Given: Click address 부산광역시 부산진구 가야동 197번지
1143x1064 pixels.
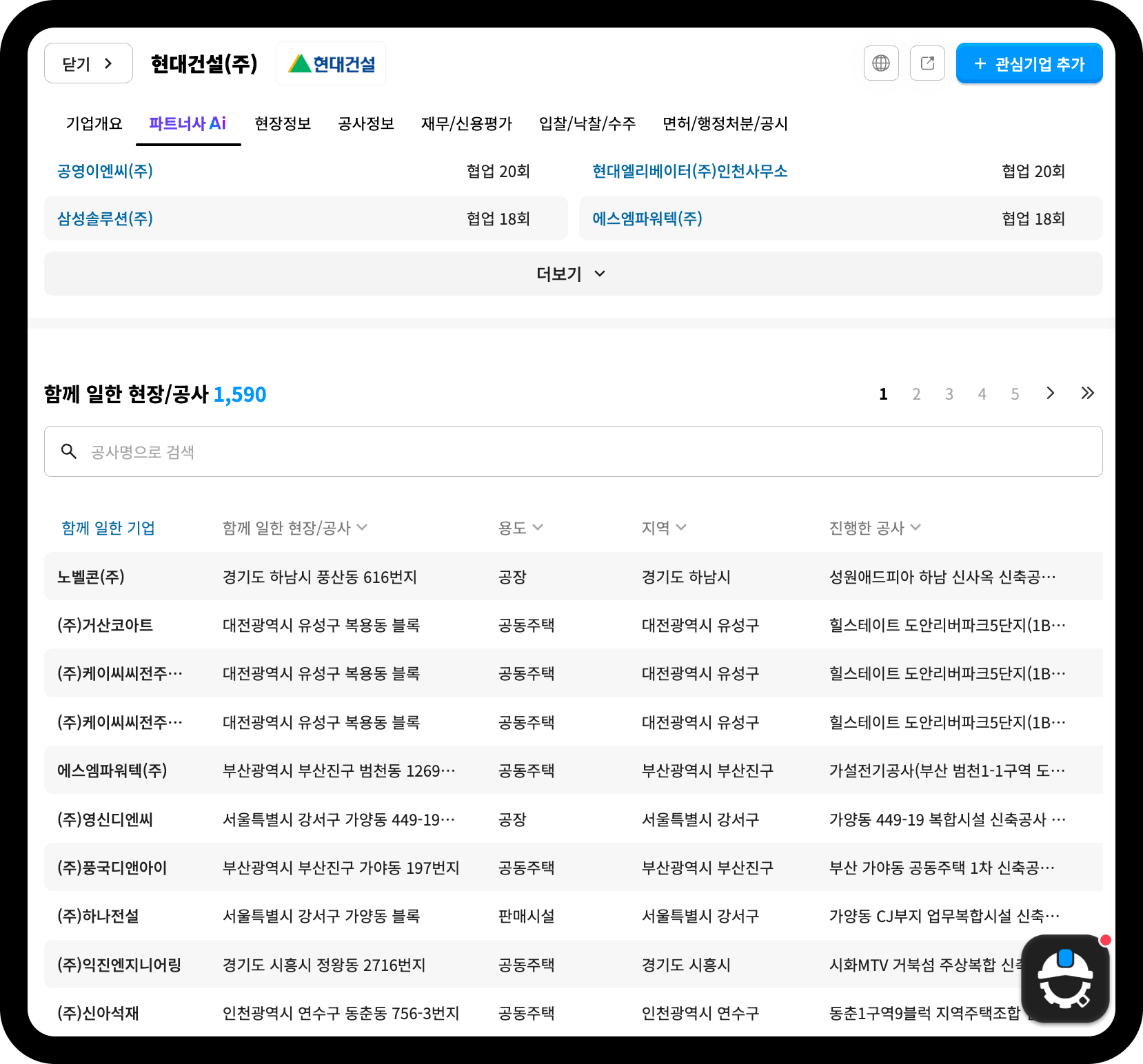Looking at the screenshot, I should pos(341,868).
